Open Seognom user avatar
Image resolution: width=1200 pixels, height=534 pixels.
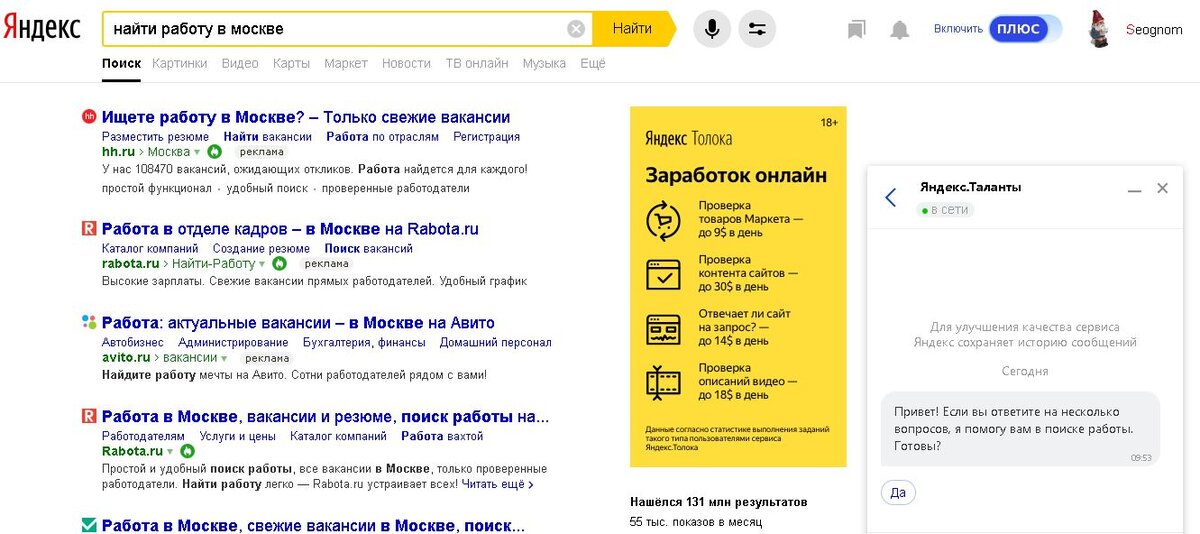pos(1099,29)
